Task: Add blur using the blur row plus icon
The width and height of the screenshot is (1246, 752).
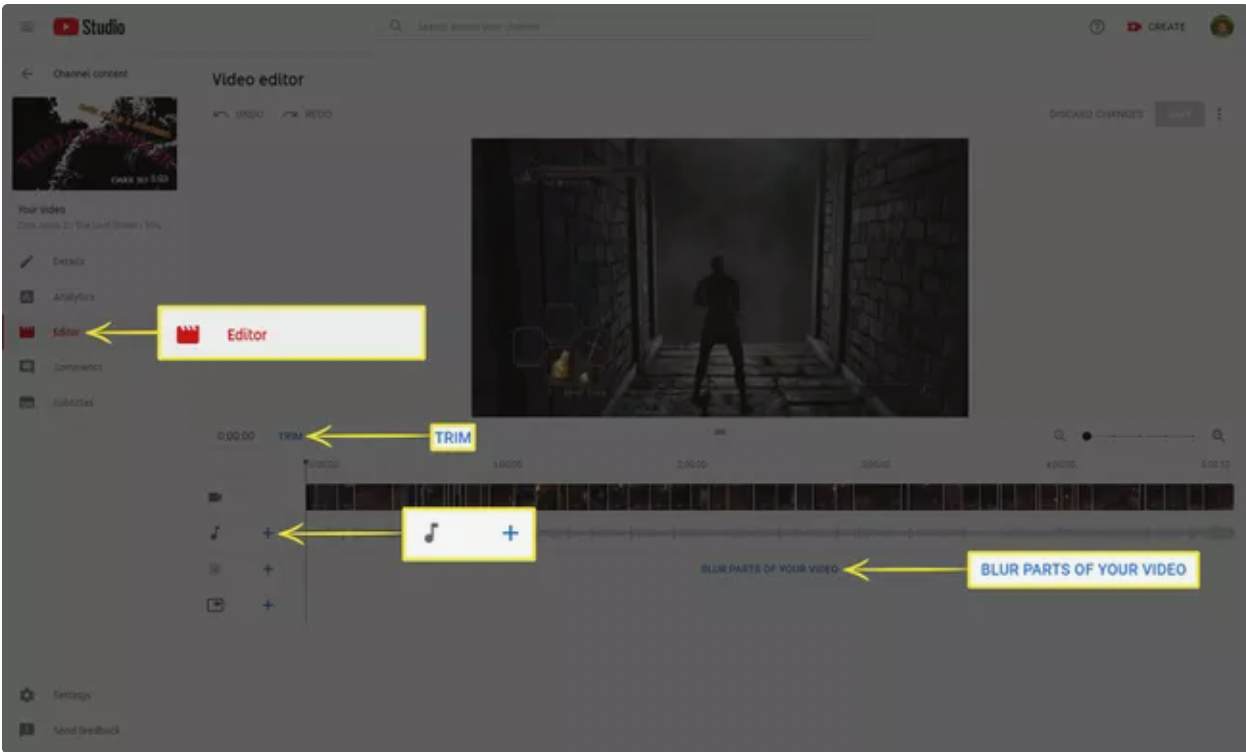Action: 267,569
